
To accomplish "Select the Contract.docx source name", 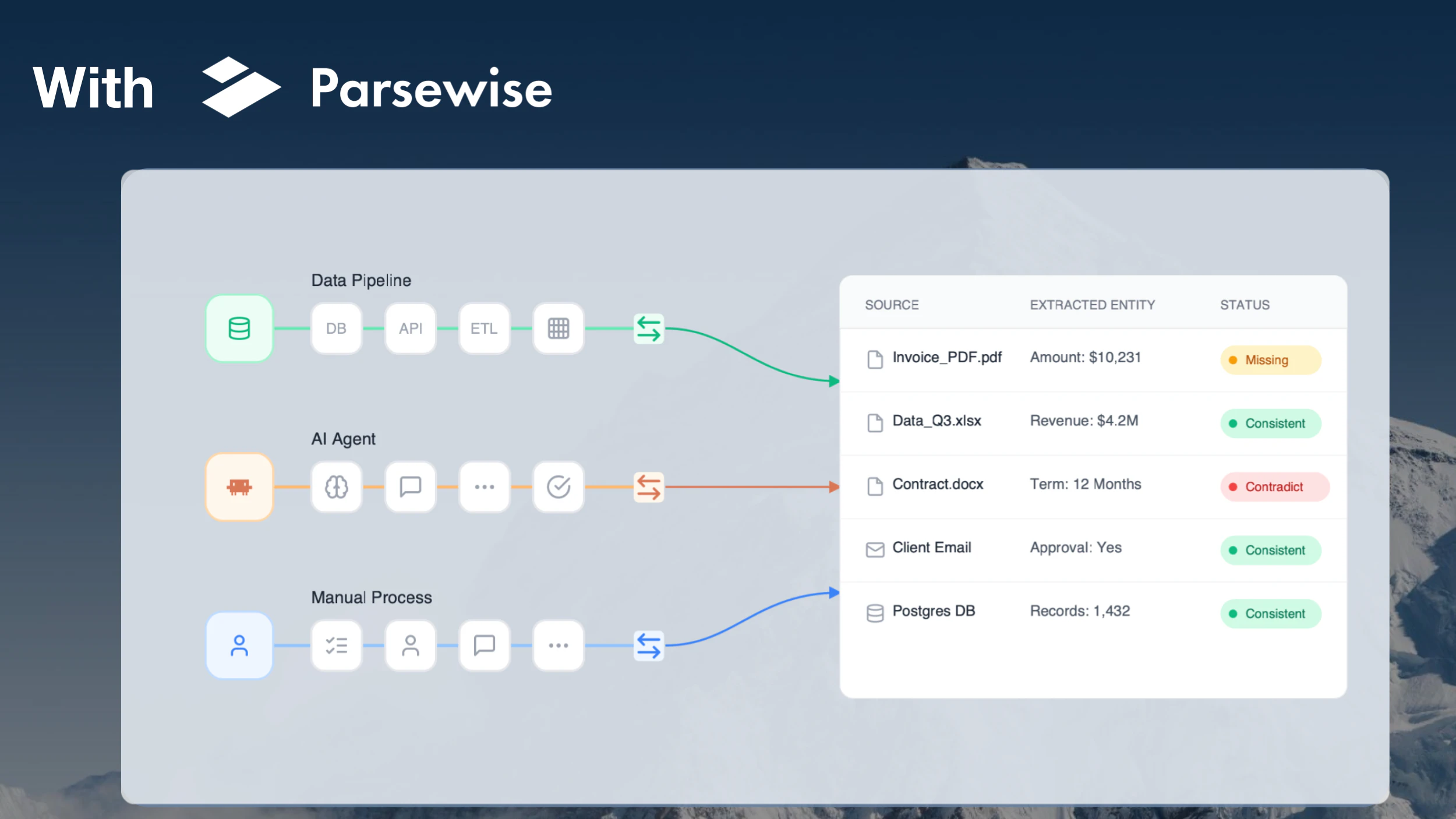I will click(938, 484).
